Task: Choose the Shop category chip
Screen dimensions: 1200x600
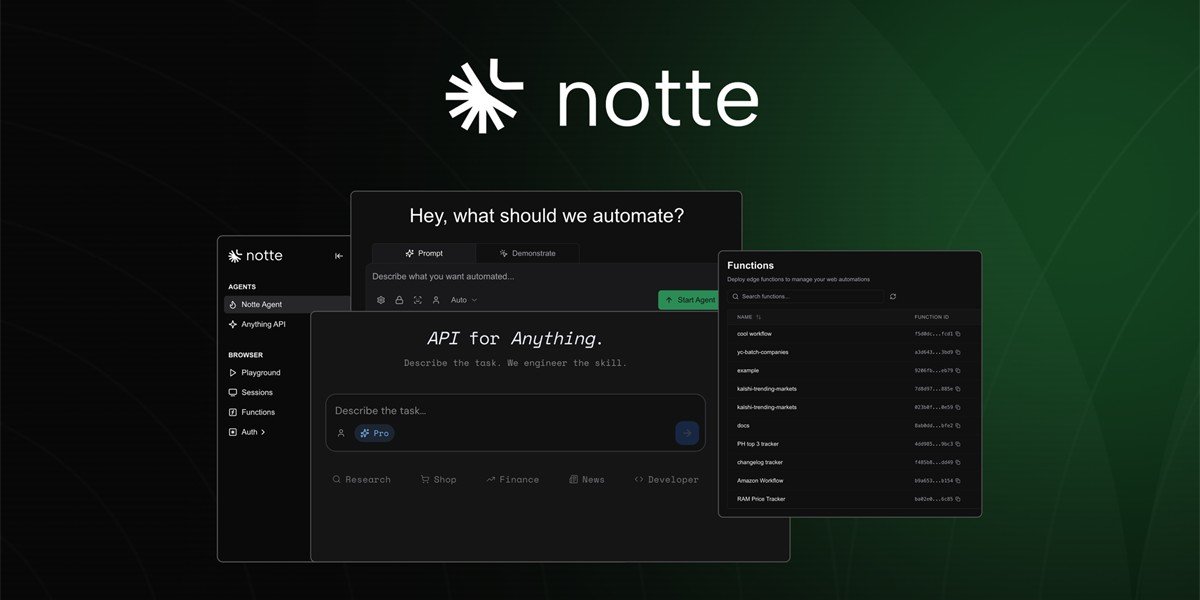Action: pyautogui.click(x=438, y=480)
